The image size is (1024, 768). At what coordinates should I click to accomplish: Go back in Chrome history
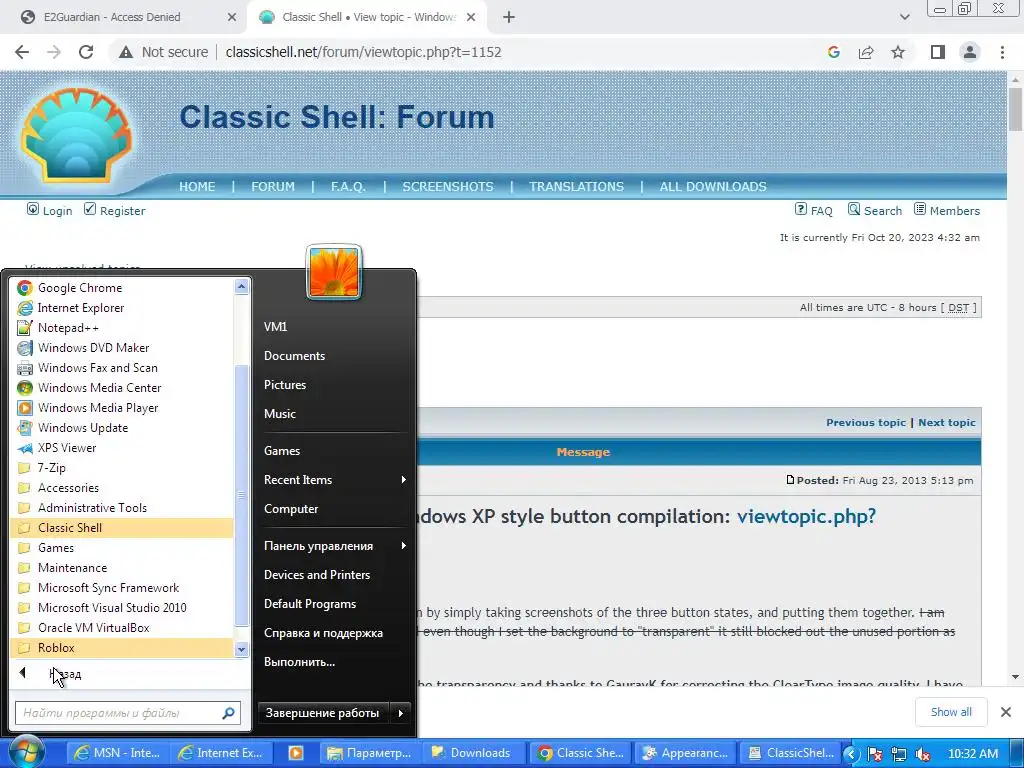click(x=22, y=52)
